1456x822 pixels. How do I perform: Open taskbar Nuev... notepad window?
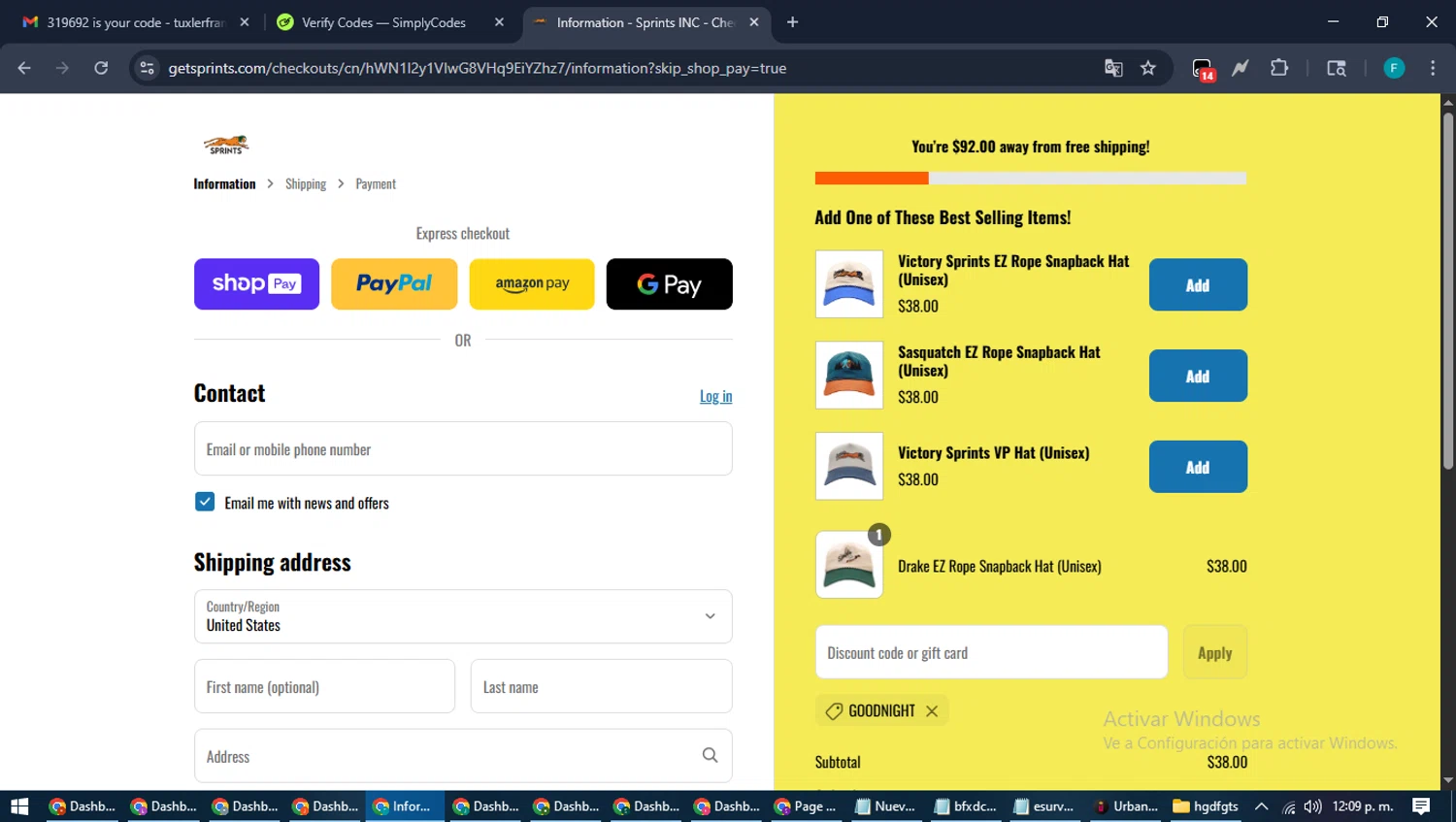885,806
